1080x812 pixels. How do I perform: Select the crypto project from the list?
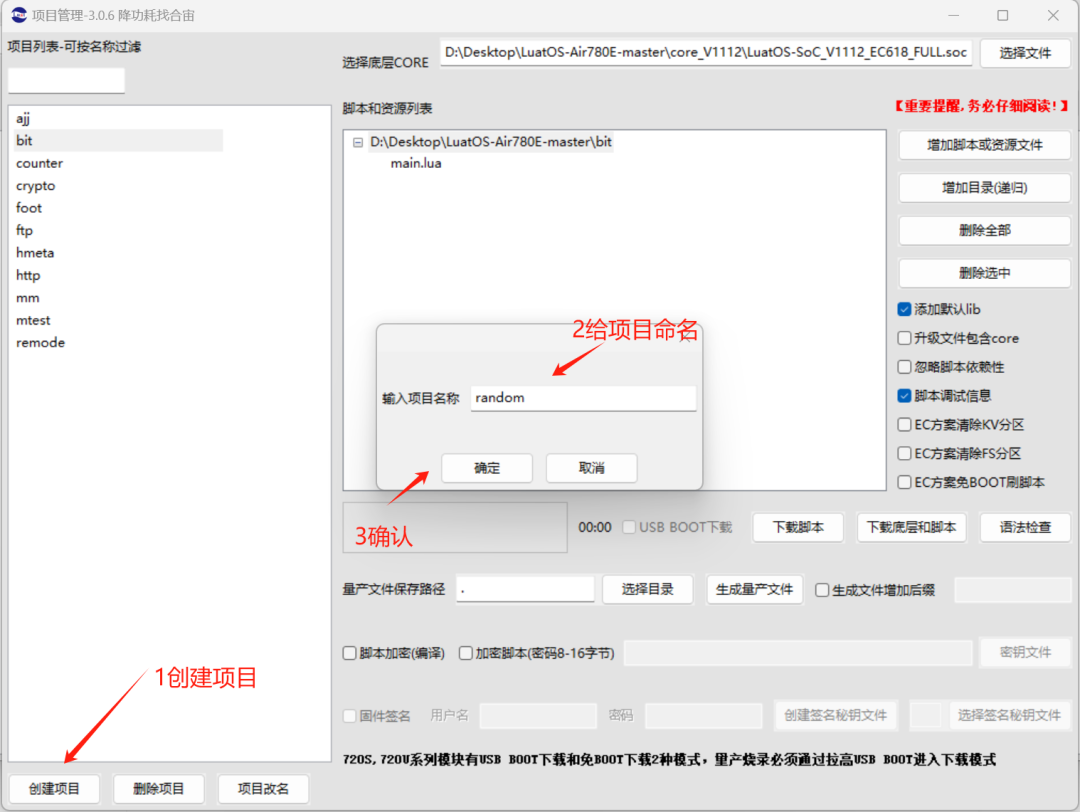35,185
